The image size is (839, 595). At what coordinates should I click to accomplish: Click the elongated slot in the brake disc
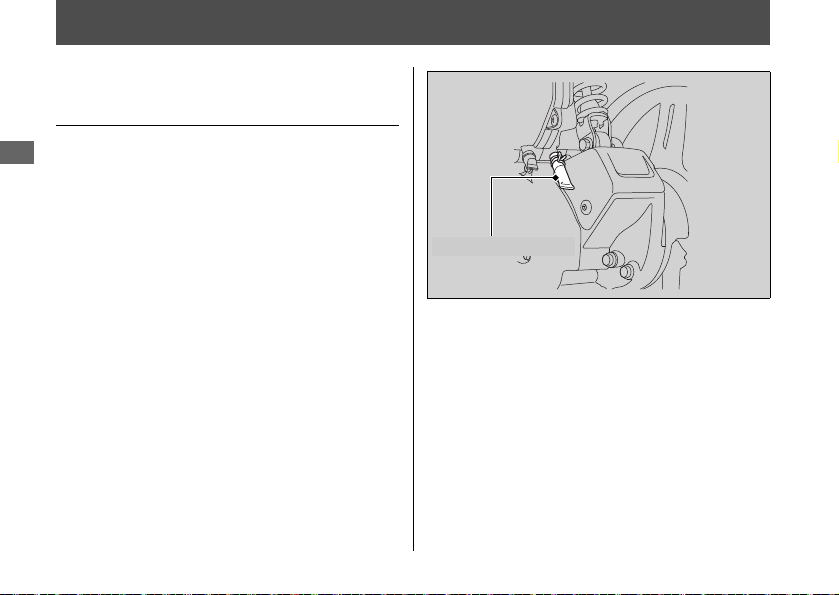tap(668, 127)
